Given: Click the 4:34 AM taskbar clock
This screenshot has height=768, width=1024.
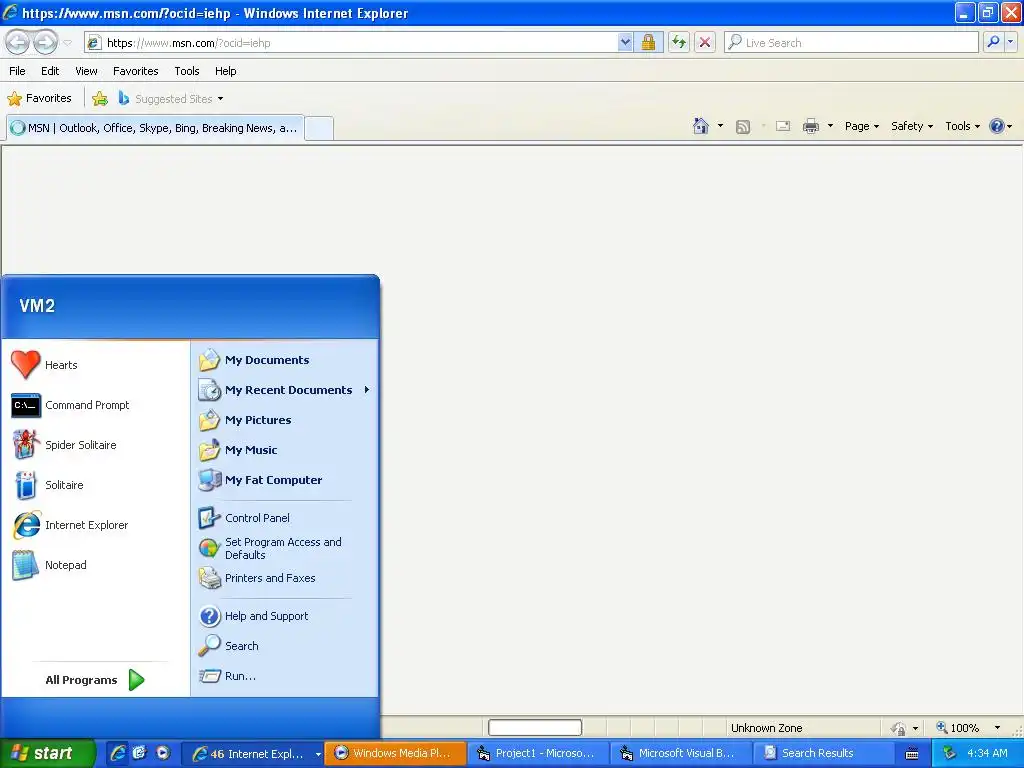Looking at the screenshot, I should pos(987,753).
